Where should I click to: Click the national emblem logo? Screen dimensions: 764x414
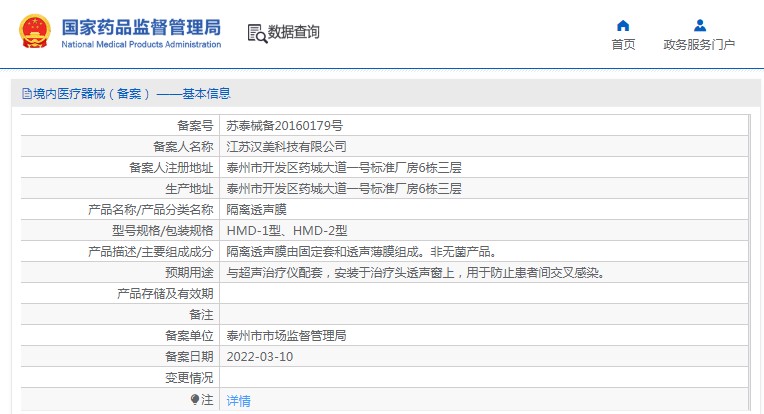pos(35,31)
